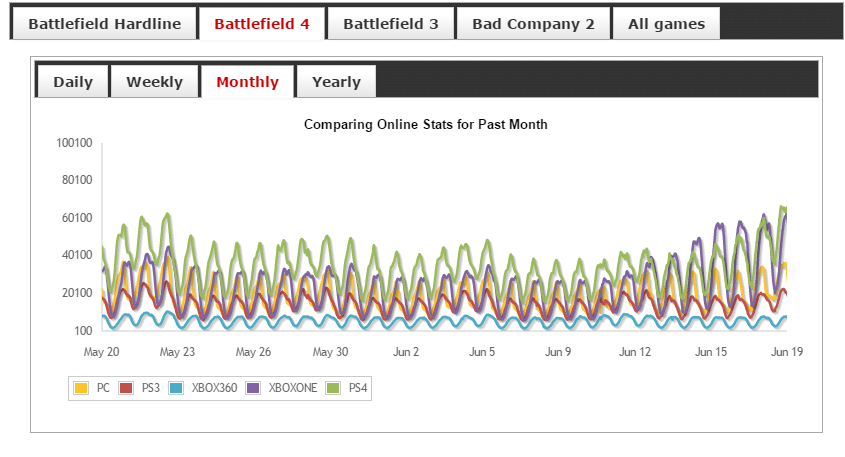The height and width of the screenshot is (457, 845).
Task: Toggle the PC series legend label
Action: pos(103,387)
